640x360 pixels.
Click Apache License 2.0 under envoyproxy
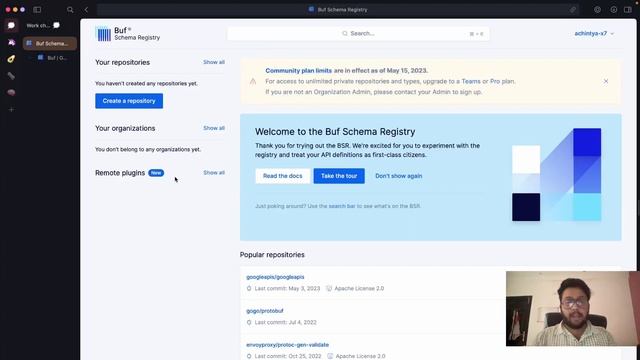[360, 356]
